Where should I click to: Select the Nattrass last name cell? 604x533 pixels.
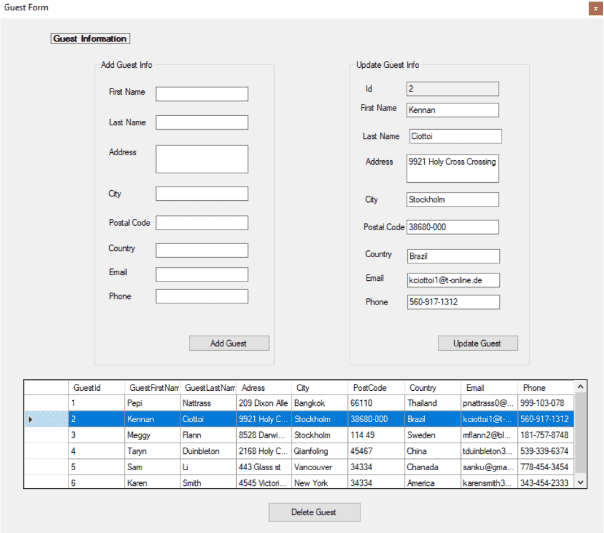(208, 403)
